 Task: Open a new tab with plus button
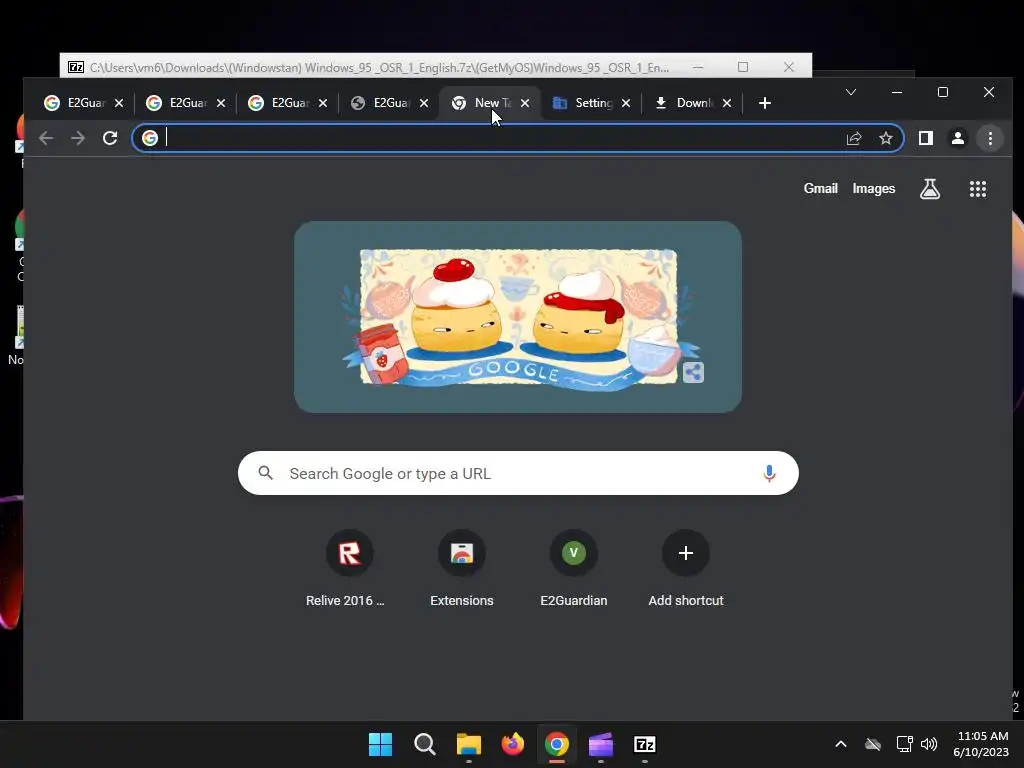tap(765, 103)
